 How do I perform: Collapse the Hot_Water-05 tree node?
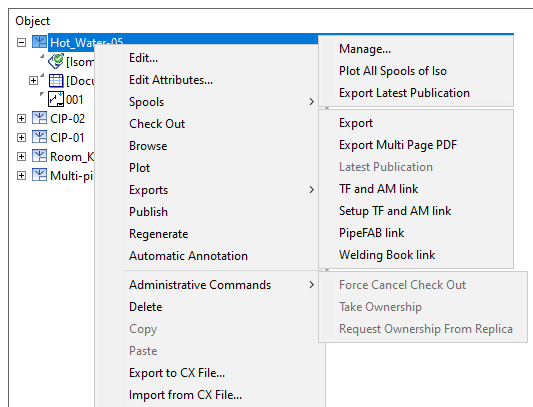[21, 43]
